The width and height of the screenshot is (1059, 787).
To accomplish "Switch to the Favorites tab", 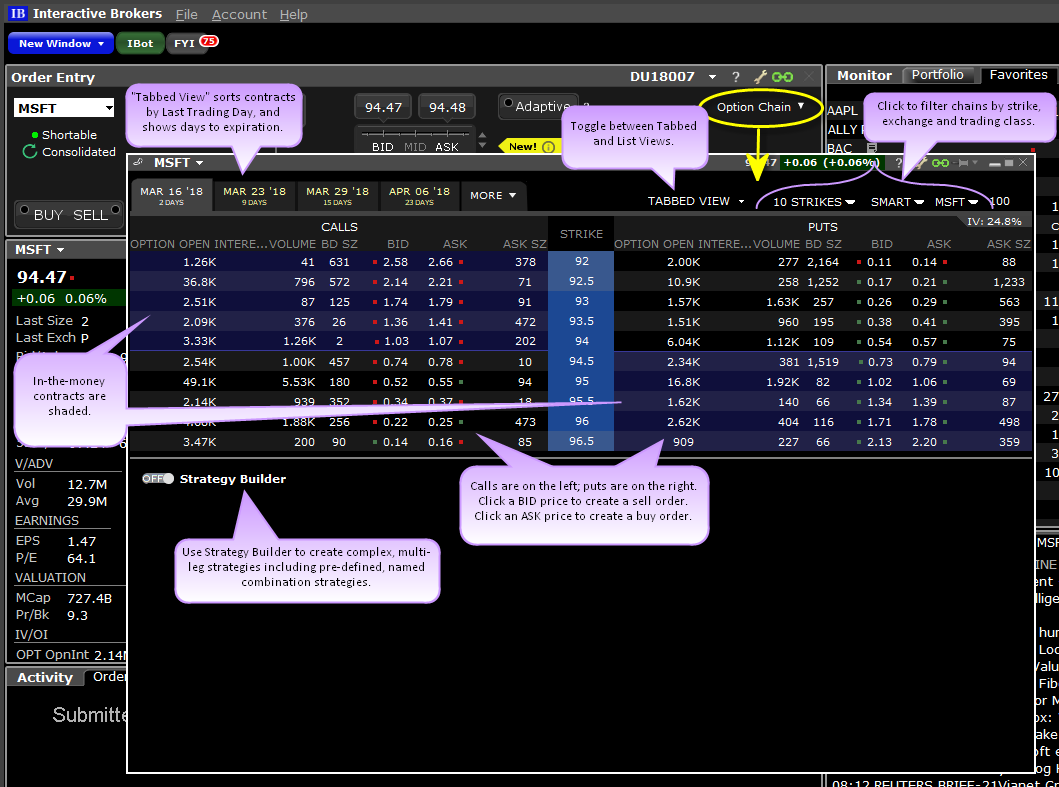I will point(1018,75).
